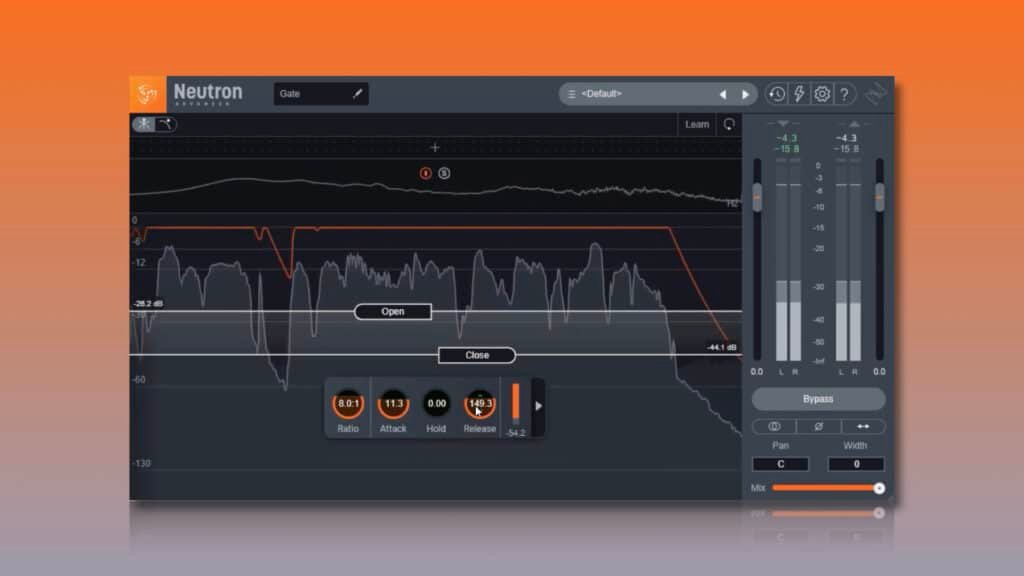Screen dimensions: 1024x576
Task: Click the Gate module name field
Action: [x=321, y=94]
